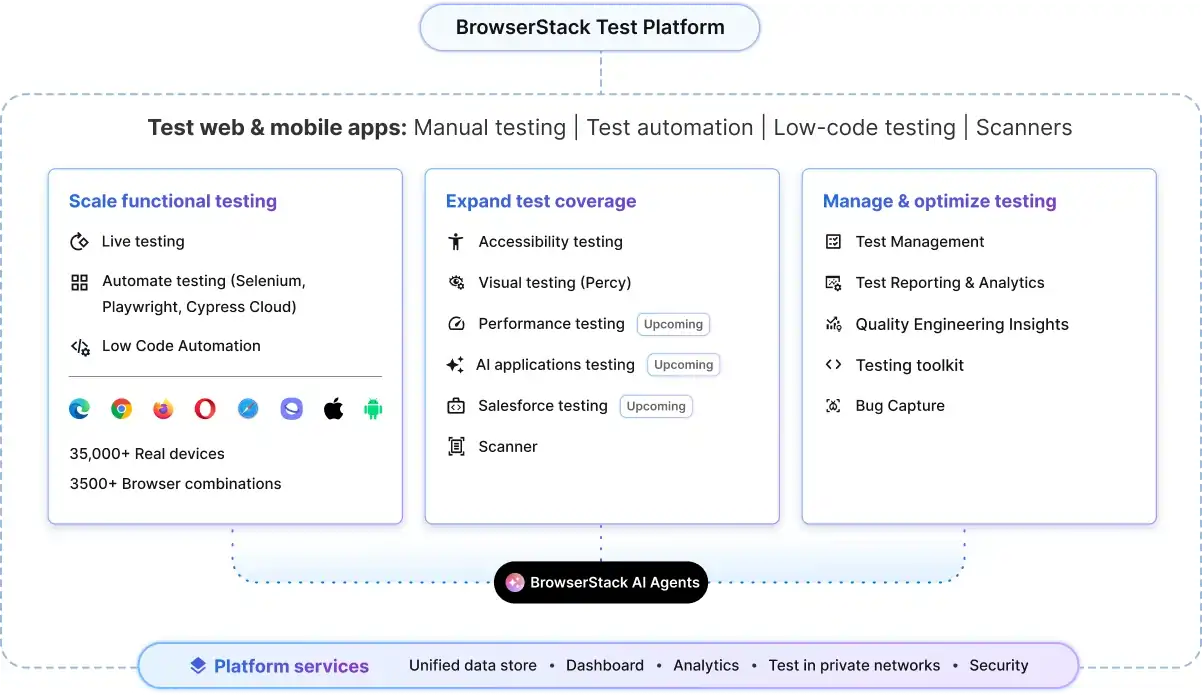Select Quality Engineering Insights
1202x695 pixels.
pyautogui.click(x=962, y=324)
